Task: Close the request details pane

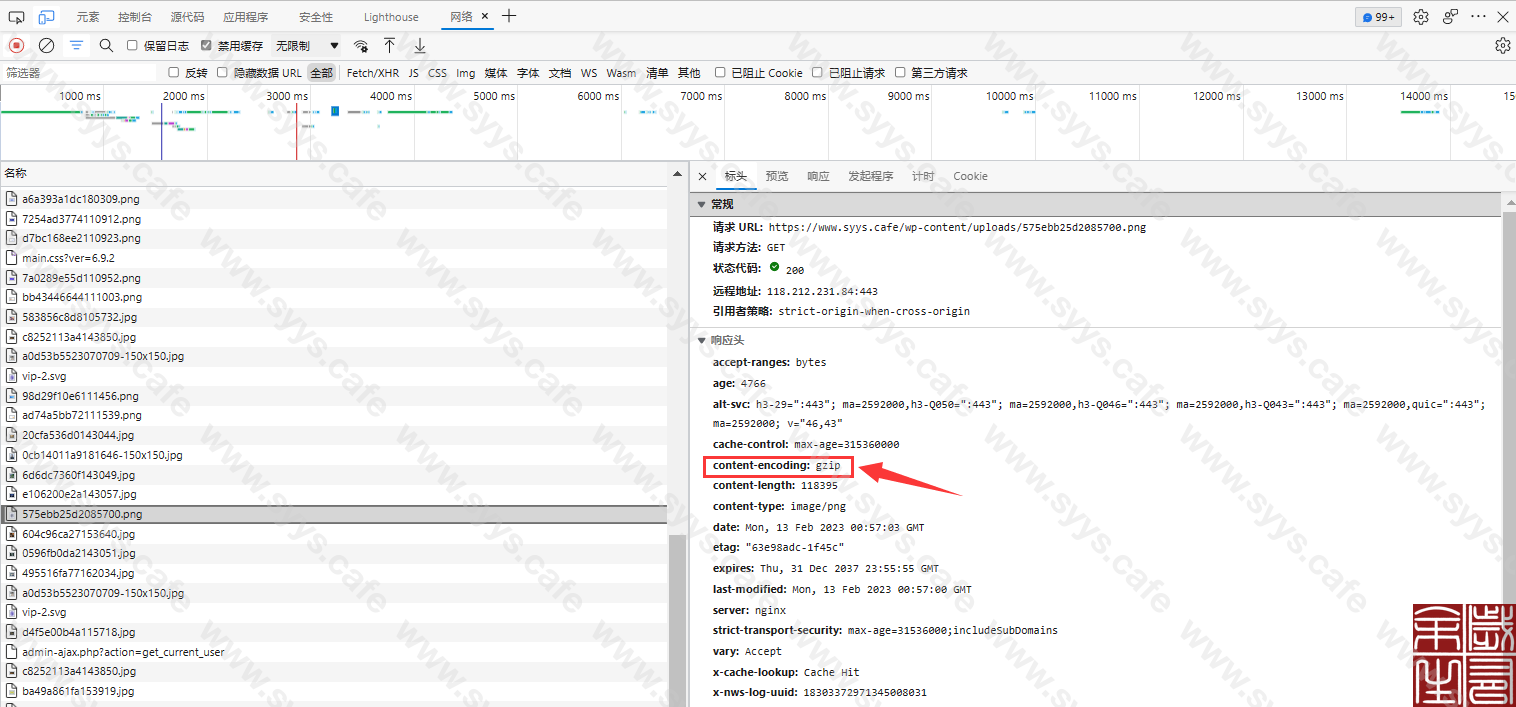Action: tap(702, 176)
